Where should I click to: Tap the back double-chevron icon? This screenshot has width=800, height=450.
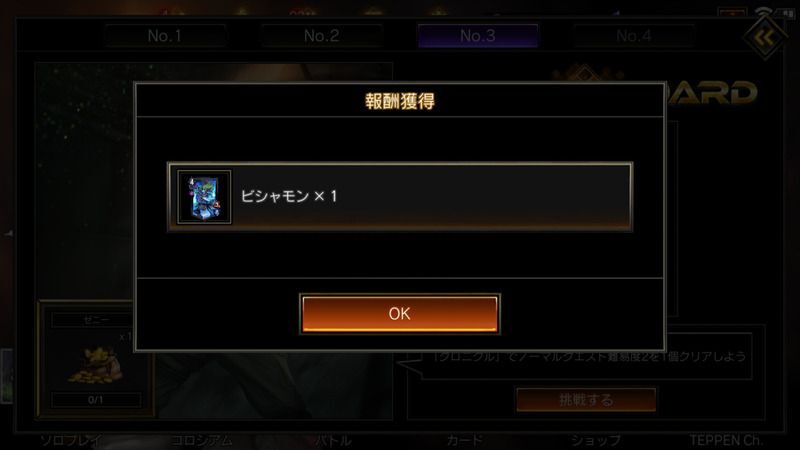[764, 37]
